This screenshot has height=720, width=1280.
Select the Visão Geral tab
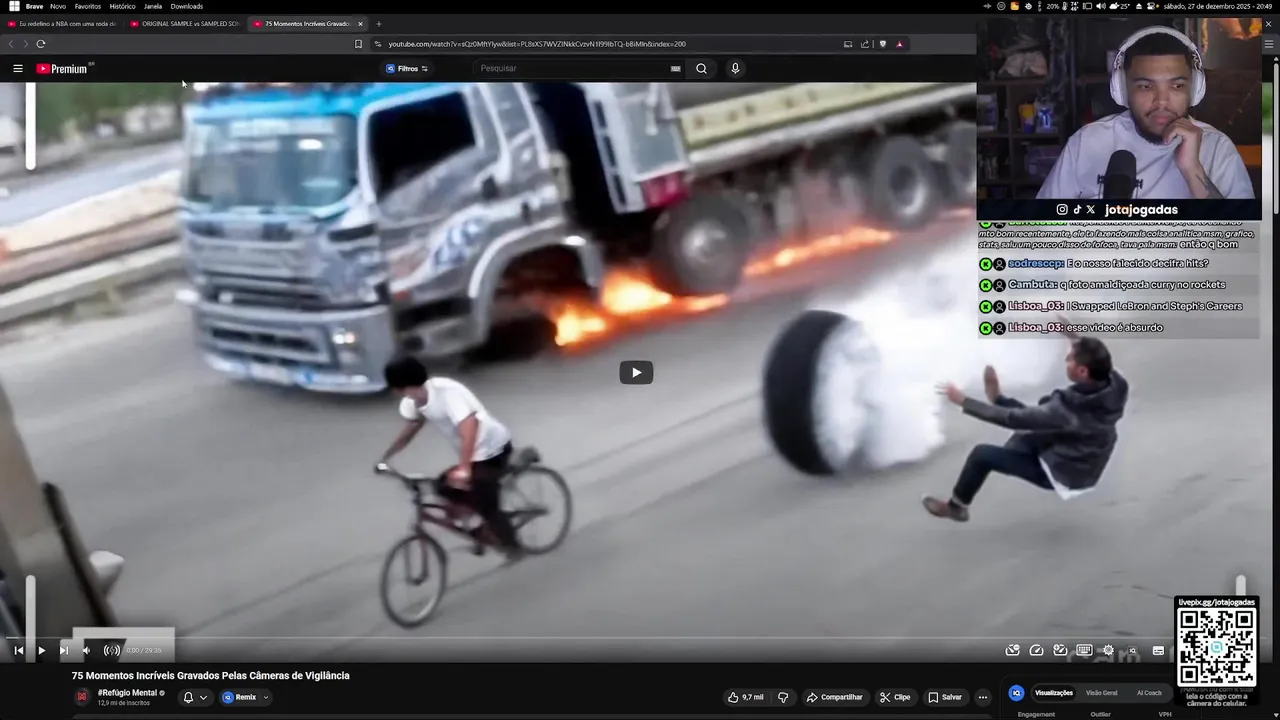click(x=1101, y=693)
